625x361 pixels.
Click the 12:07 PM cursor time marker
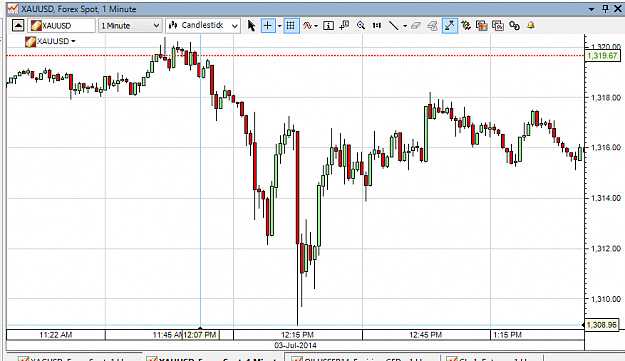(x=201, y=335)
